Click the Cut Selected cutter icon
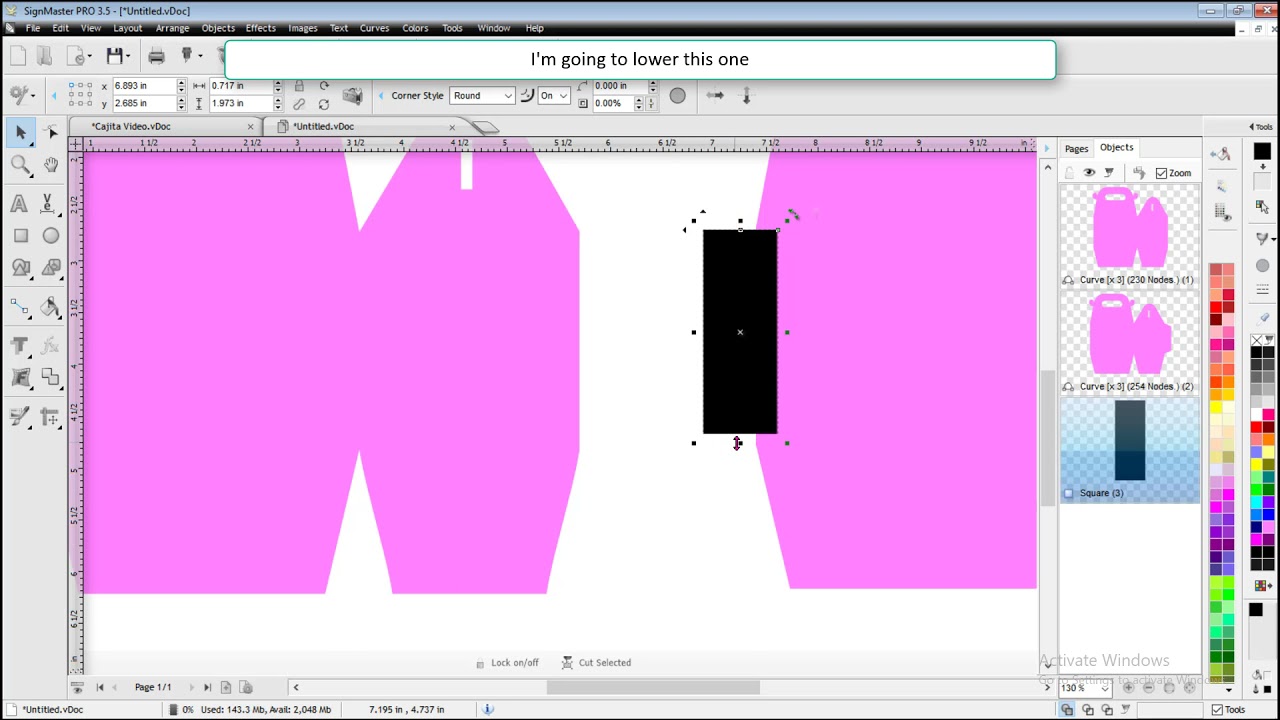 point(567,663)
